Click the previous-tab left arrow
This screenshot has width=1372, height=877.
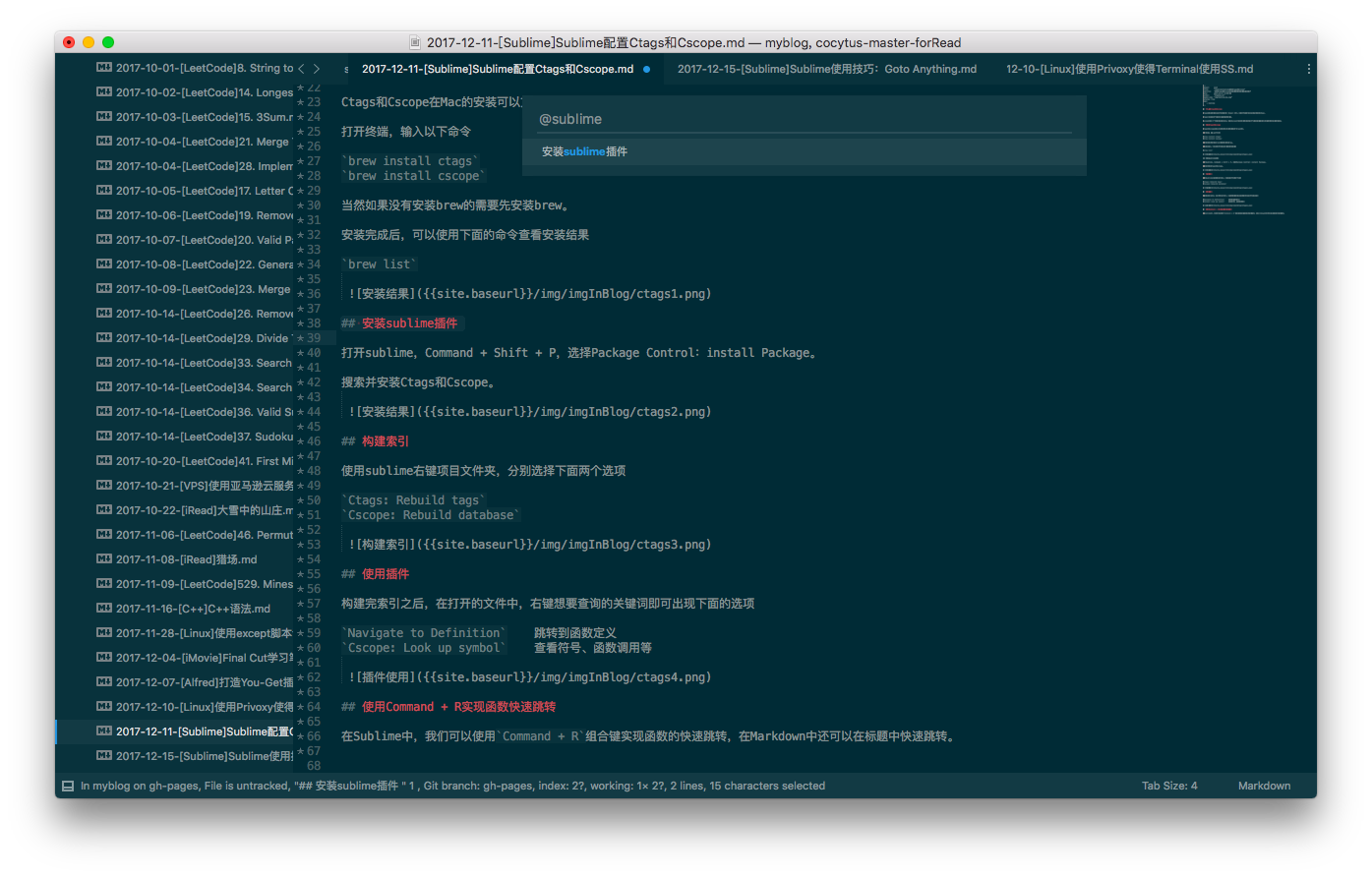click(301, 69)
